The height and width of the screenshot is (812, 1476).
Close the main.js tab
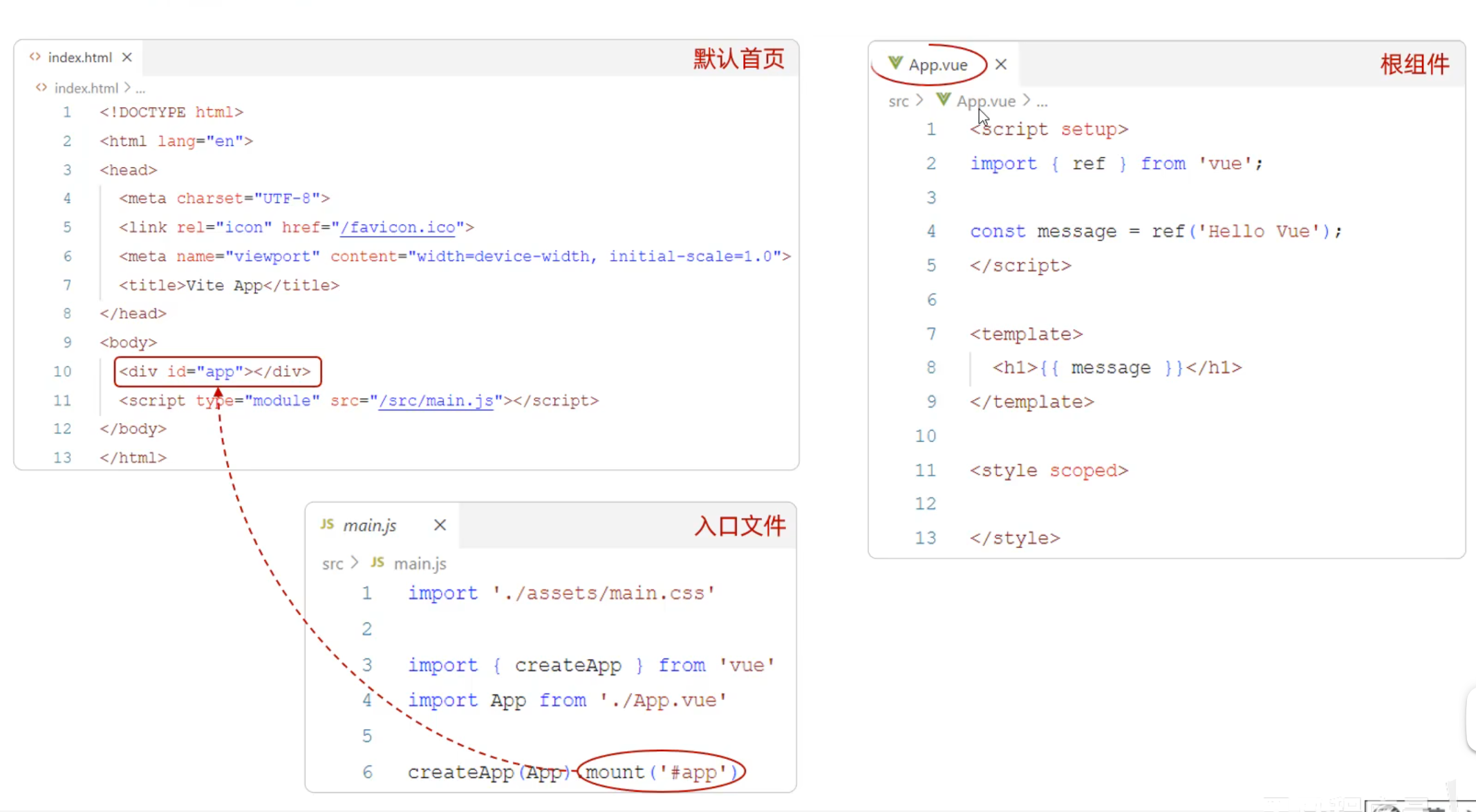tap(440, 525)
